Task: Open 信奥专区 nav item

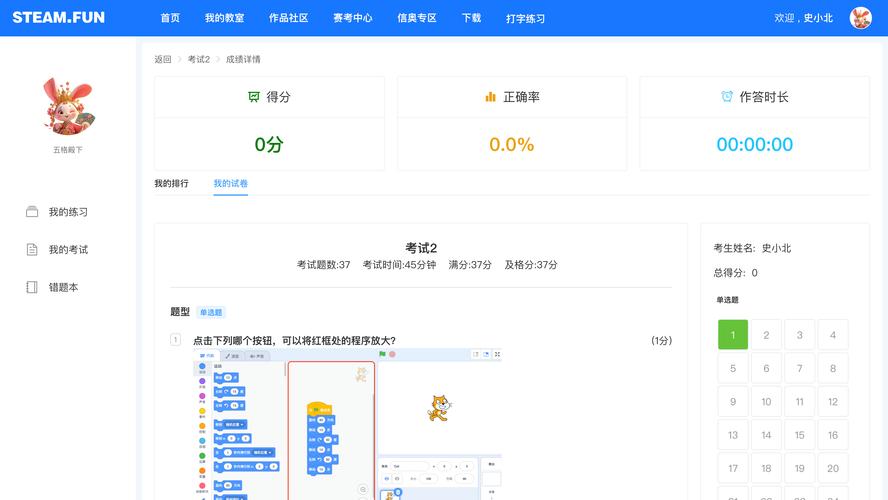Action: tap(417, 18)
